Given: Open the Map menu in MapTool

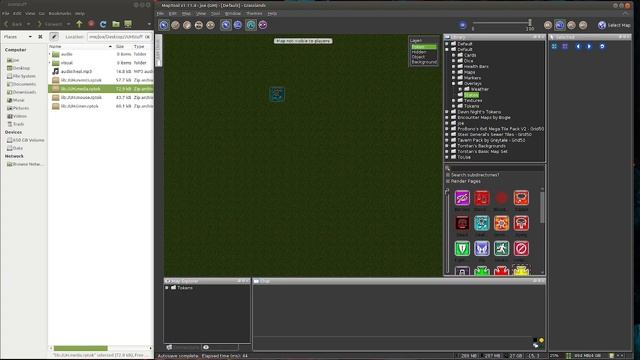Looking at the screenshot, I should pyautogui.click(x=186, y=13).
